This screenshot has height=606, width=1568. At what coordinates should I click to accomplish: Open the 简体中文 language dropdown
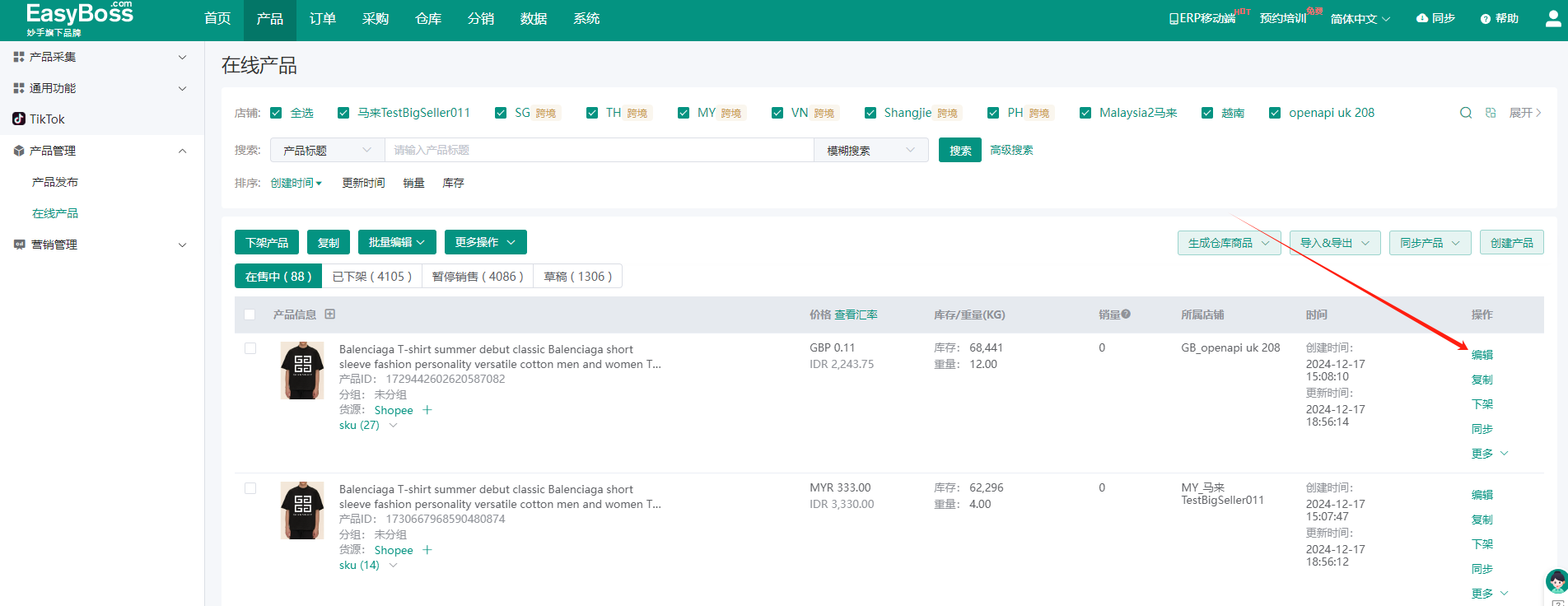1360,18
